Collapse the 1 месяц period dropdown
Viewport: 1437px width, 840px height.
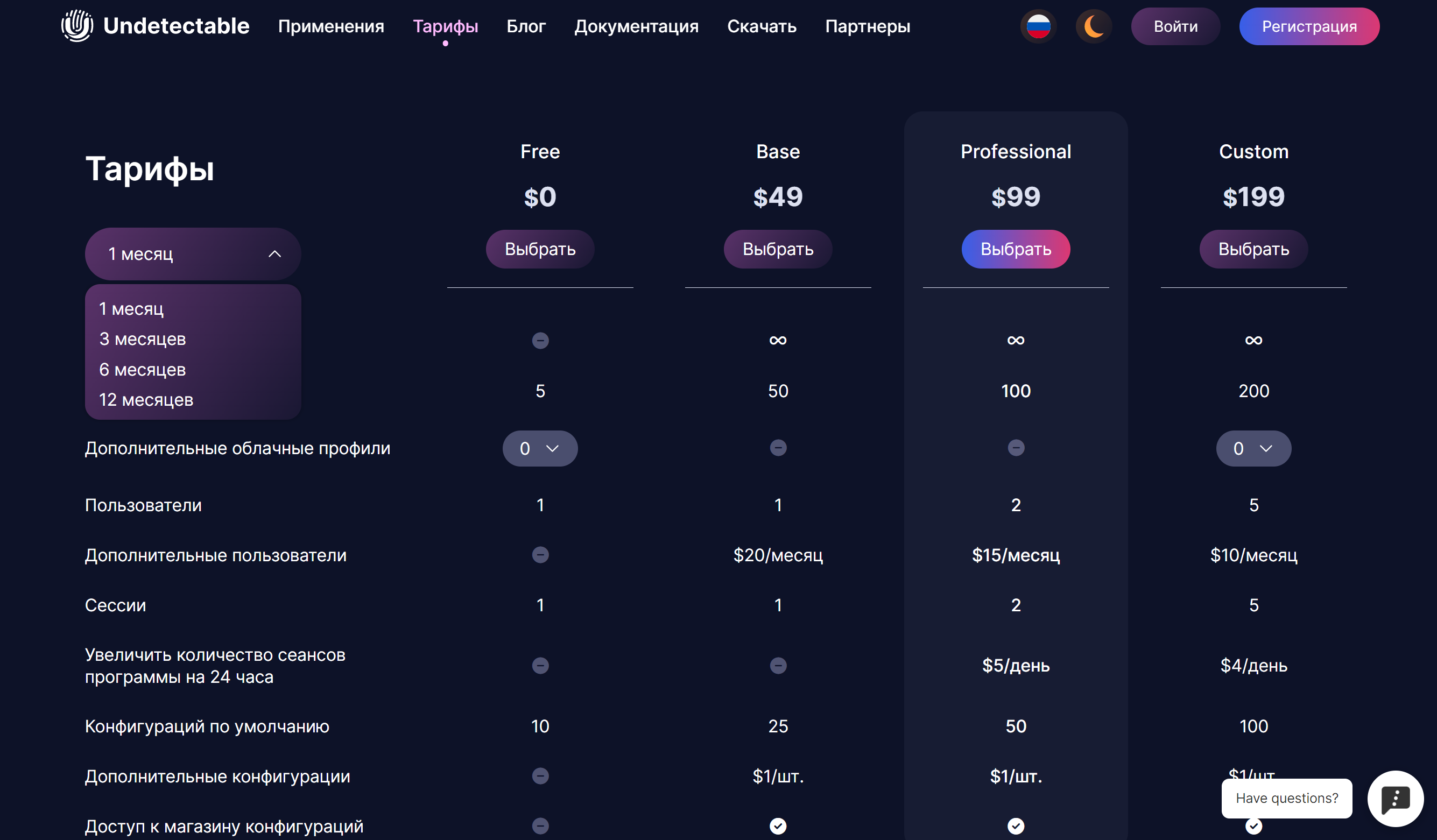coord(193,254)
